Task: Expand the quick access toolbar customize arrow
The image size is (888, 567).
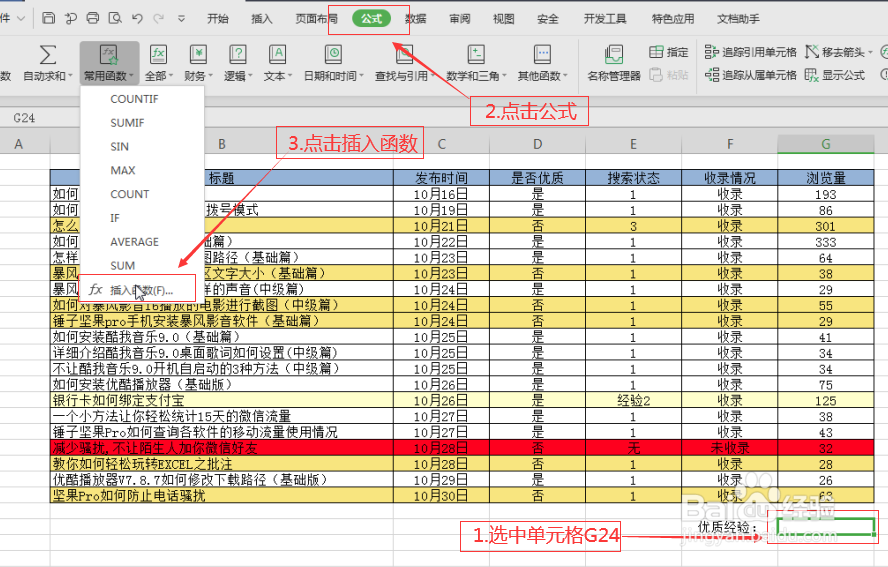Action: (x=181, y=19)
